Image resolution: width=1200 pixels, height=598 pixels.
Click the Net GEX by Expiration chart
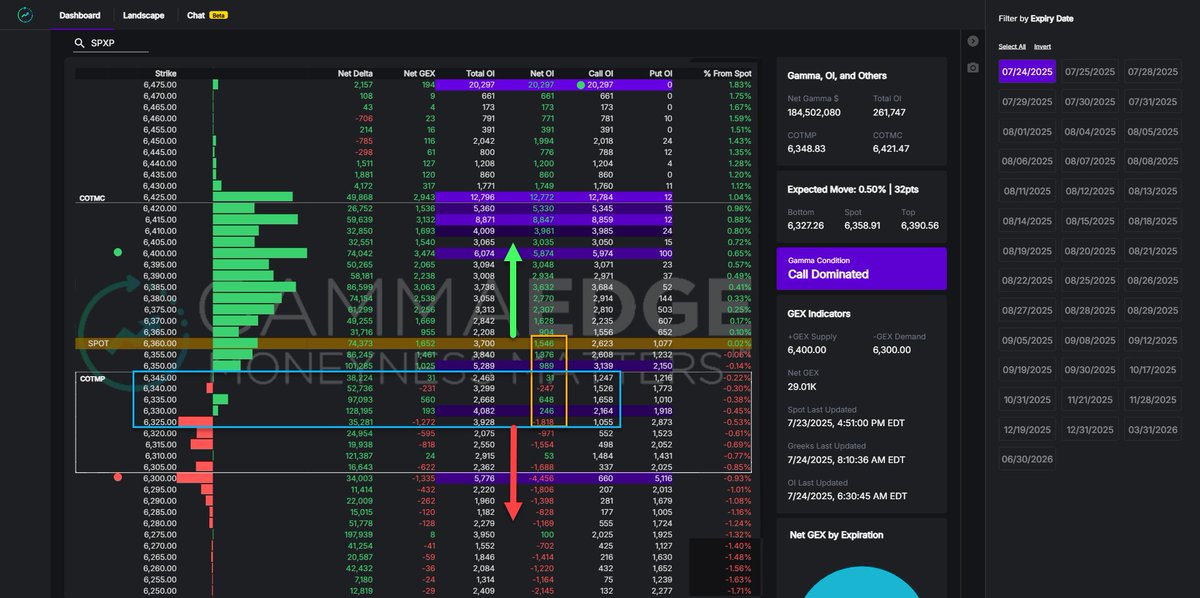click(861, 582)
